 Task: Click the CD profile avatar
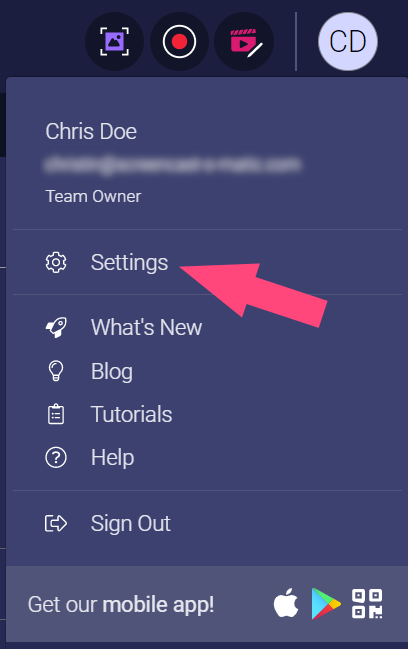tap(348, 41)
